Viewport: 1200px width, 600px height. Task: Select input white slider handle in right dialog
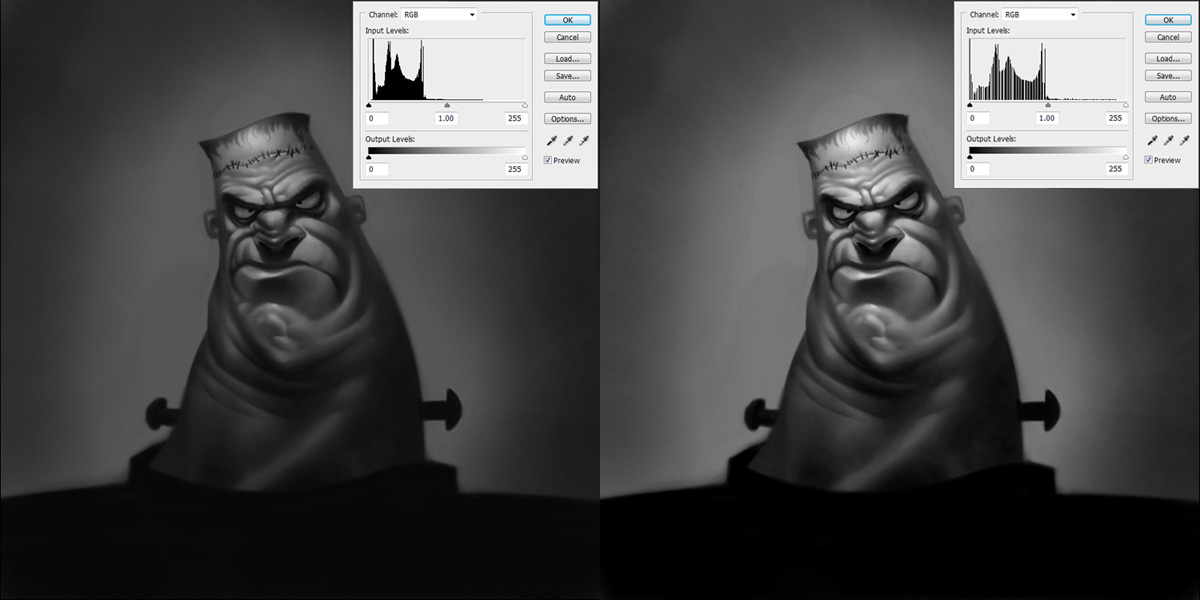(x=1125, y=105)
